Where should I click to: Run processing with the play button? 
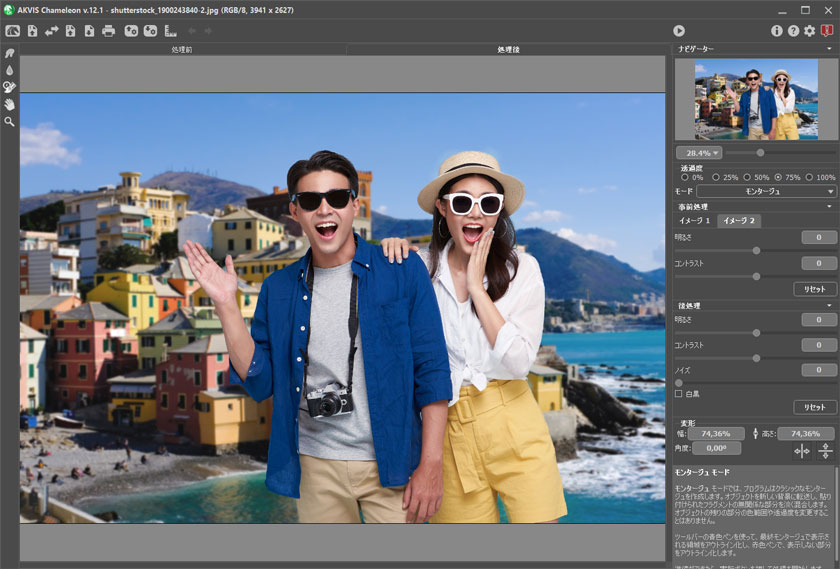tap(679, 31)
